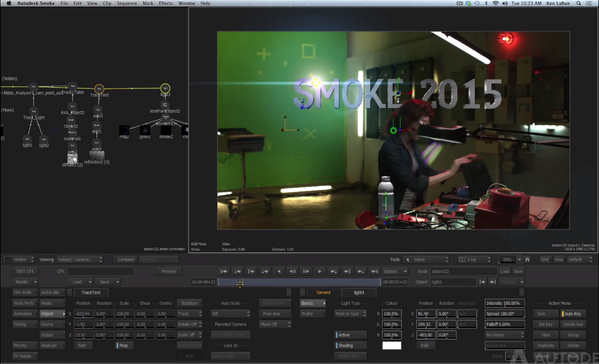Toggle the Solo button

(x=545, y=314)
